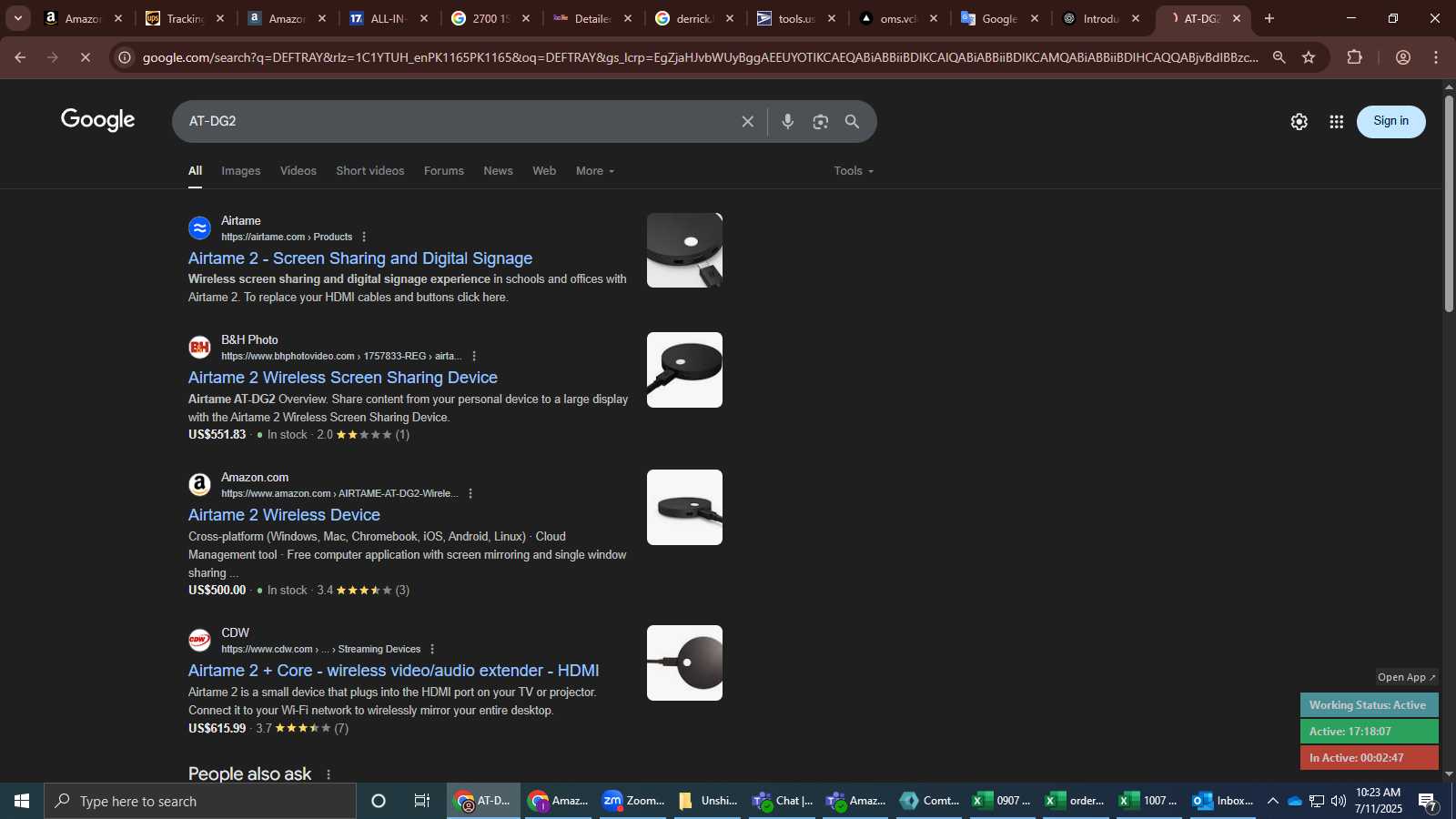Image resolution: width=1456 pixels, height=819 pixels.
Task: Open the notification center icon
Action: pyautogui.click(x=1428, y=801)
